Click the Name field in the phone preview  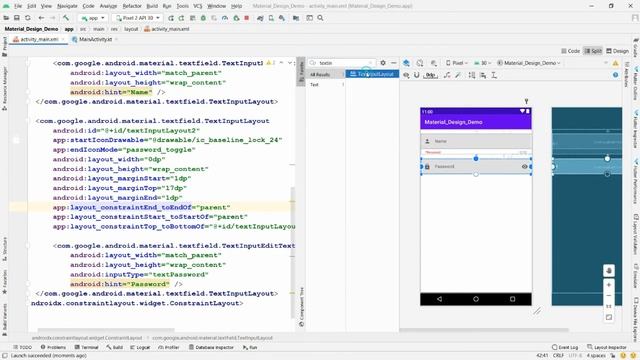pyautogui.click(x=476, y=141)
